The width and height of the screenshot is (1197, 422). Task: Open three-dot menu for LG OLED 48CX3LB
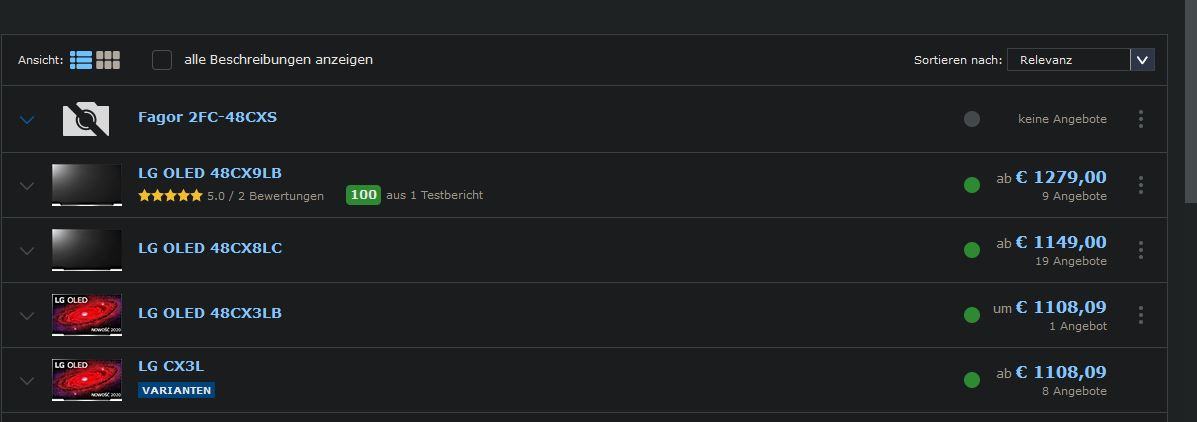click(x=1141, y=315)
